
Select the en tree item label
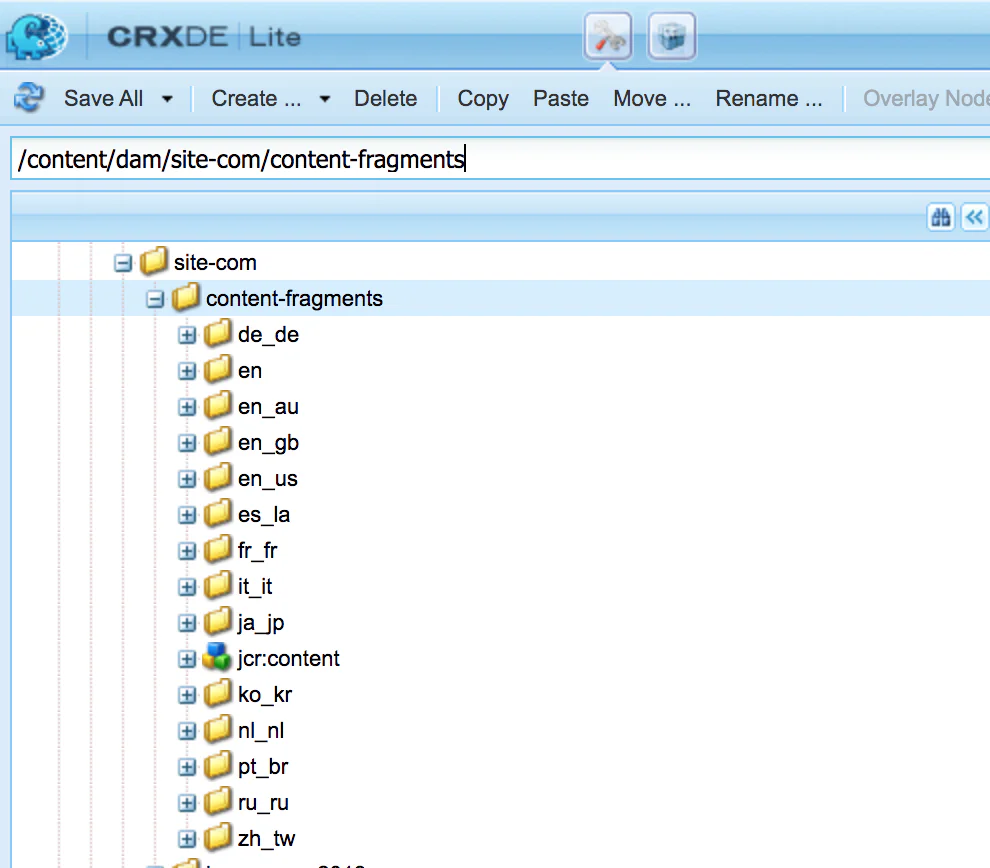tap(250, 371)
